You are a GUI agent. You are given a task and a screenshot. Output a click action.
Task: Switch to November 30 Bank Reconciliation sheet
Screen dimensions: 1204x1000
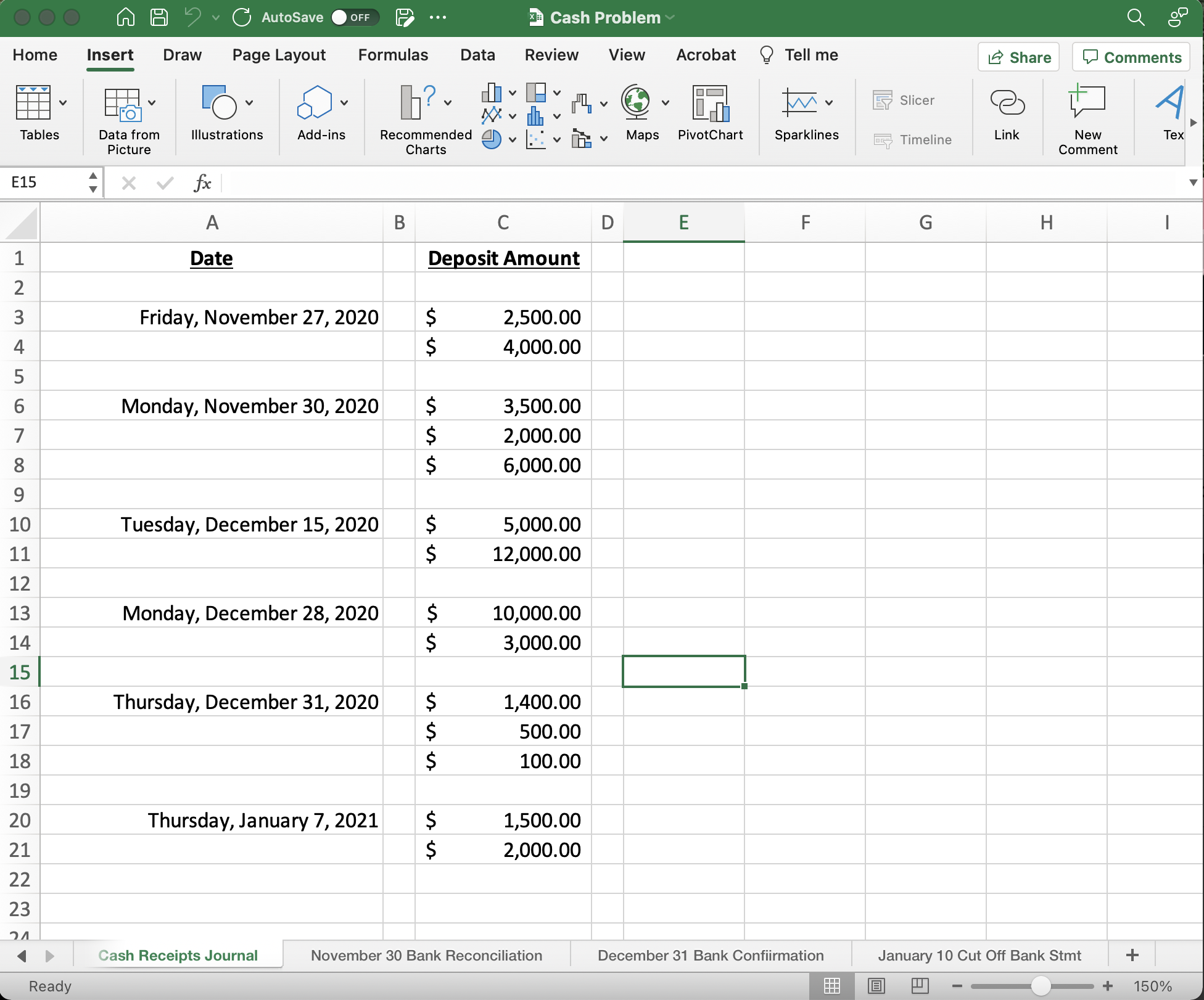coord(426,956)
